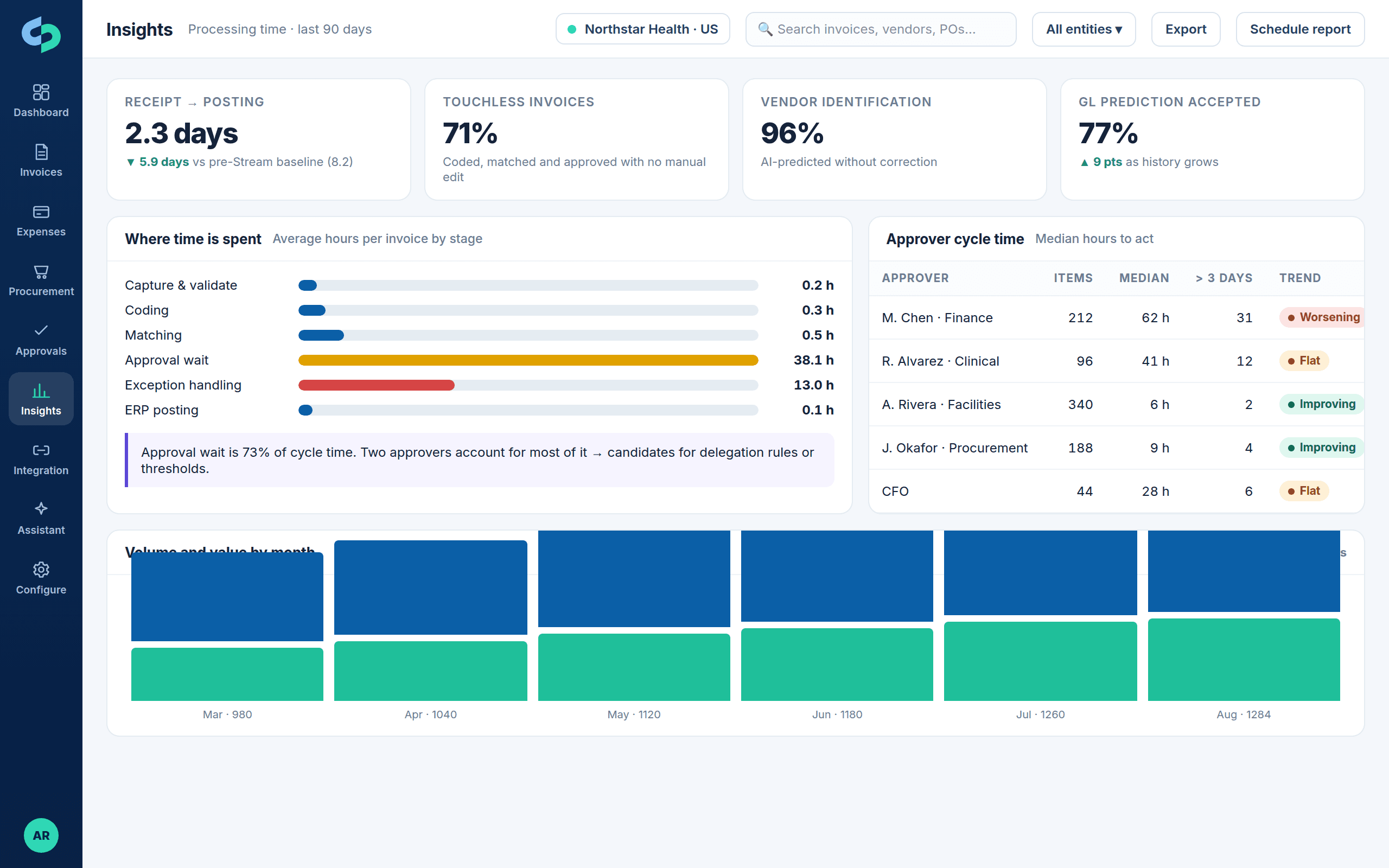The width and height of the screenshot is (1389, 868).
Task: Click R. Alvarez's Flat trend badge
Action: click(x=1304, y=361)
